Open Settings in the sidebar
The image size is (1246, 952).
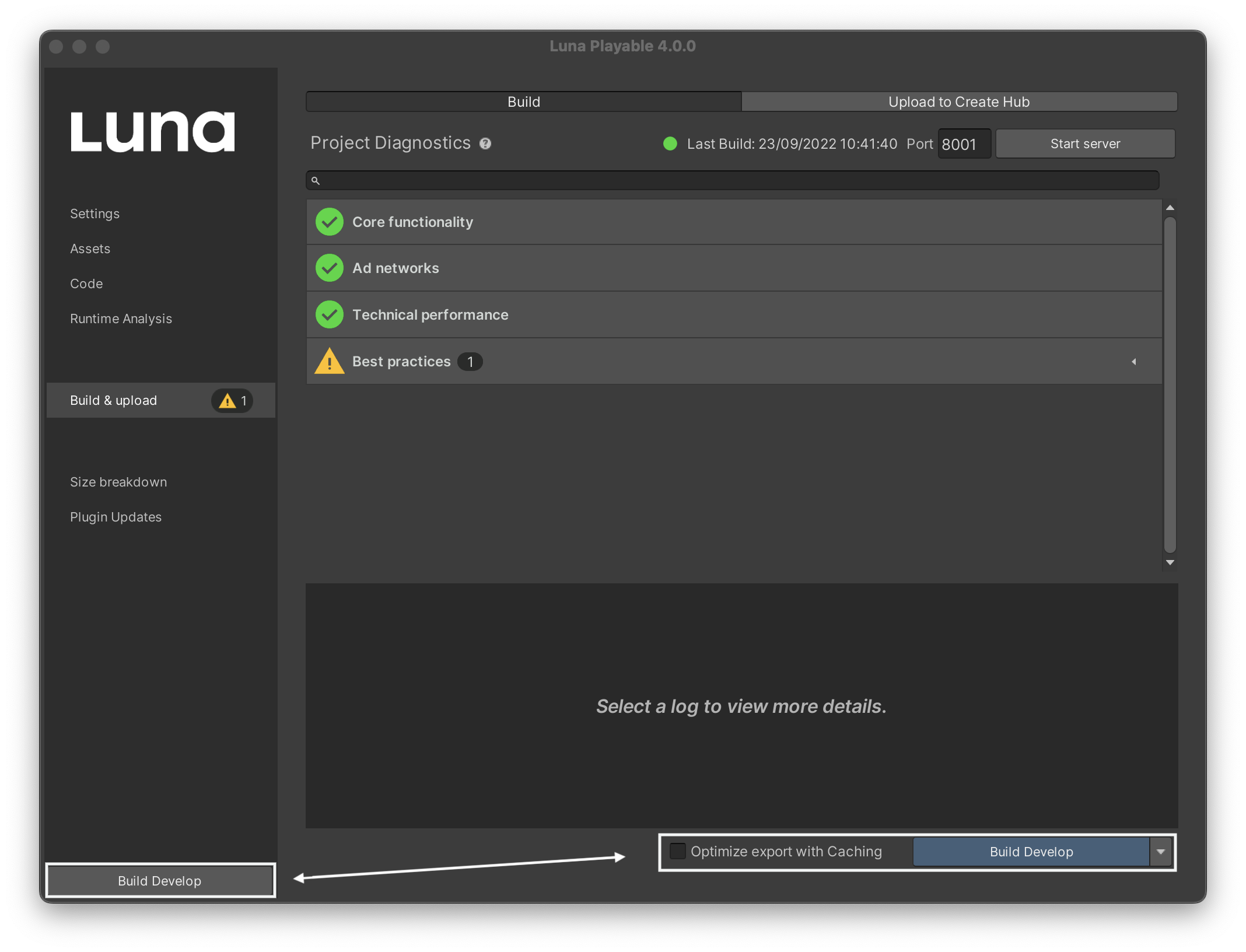click(94, 213)
